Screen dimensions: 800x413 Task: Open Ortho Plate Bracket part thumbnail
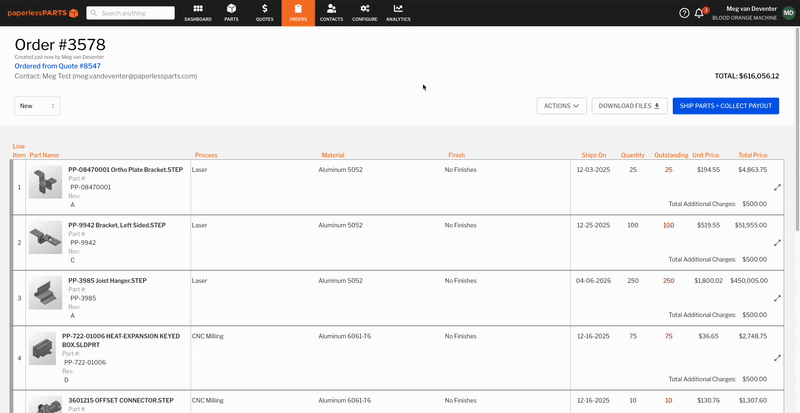[x=43, y=181]
